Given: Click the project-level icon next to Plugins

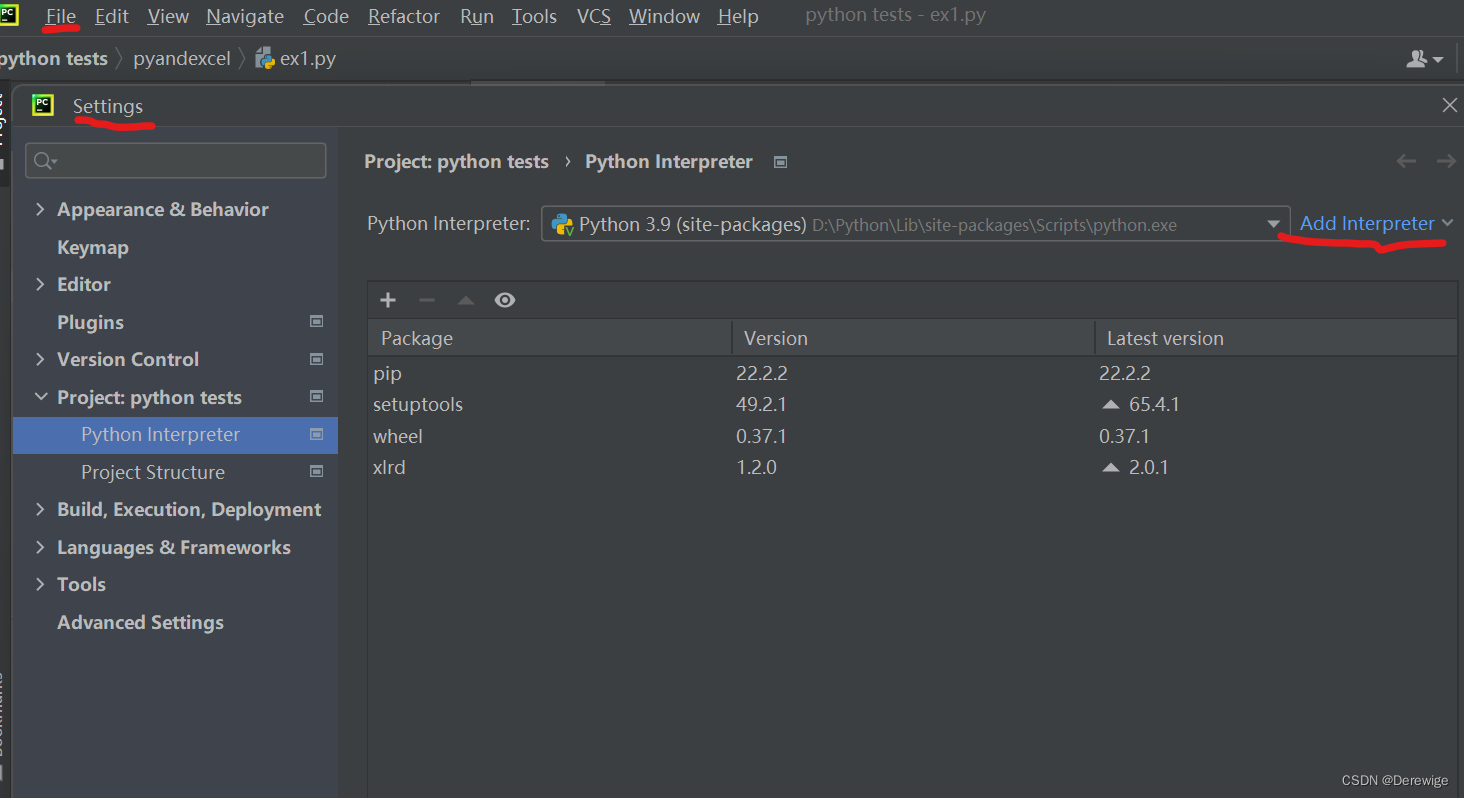Looking at the screenshot, I should pos(317,321).
